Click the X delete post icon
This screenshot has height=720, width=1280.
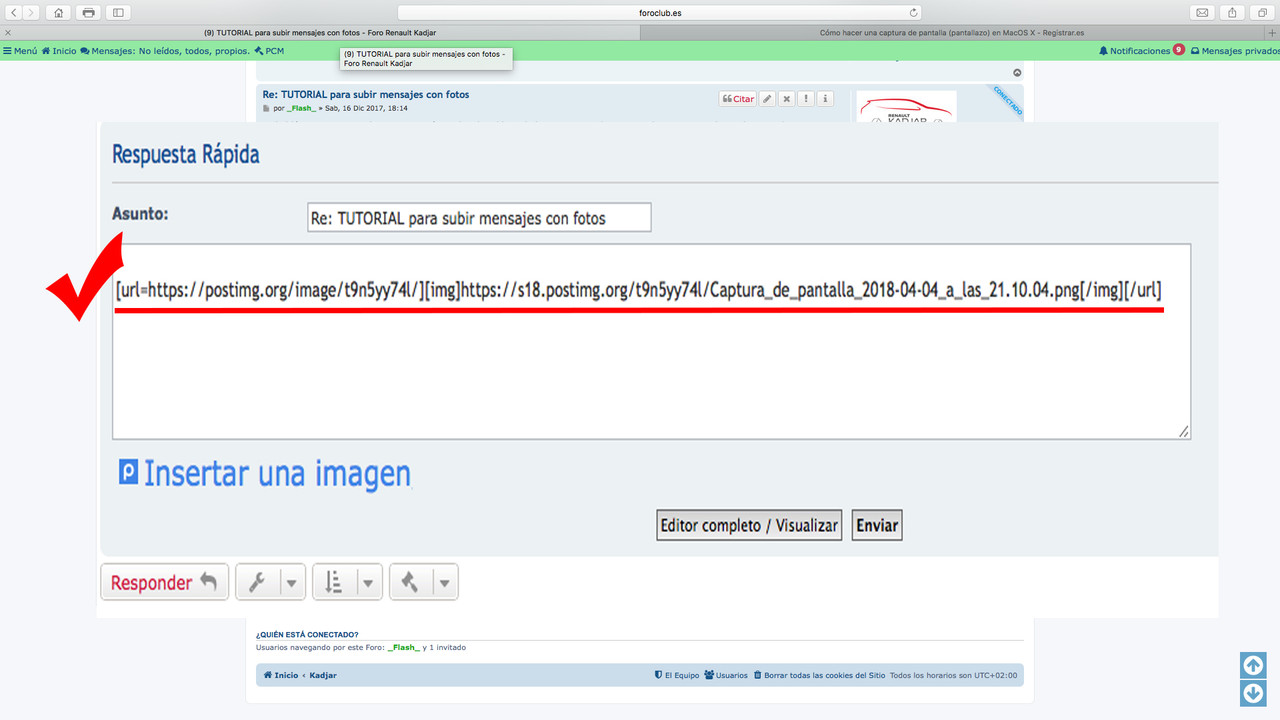tap(787, 99)
